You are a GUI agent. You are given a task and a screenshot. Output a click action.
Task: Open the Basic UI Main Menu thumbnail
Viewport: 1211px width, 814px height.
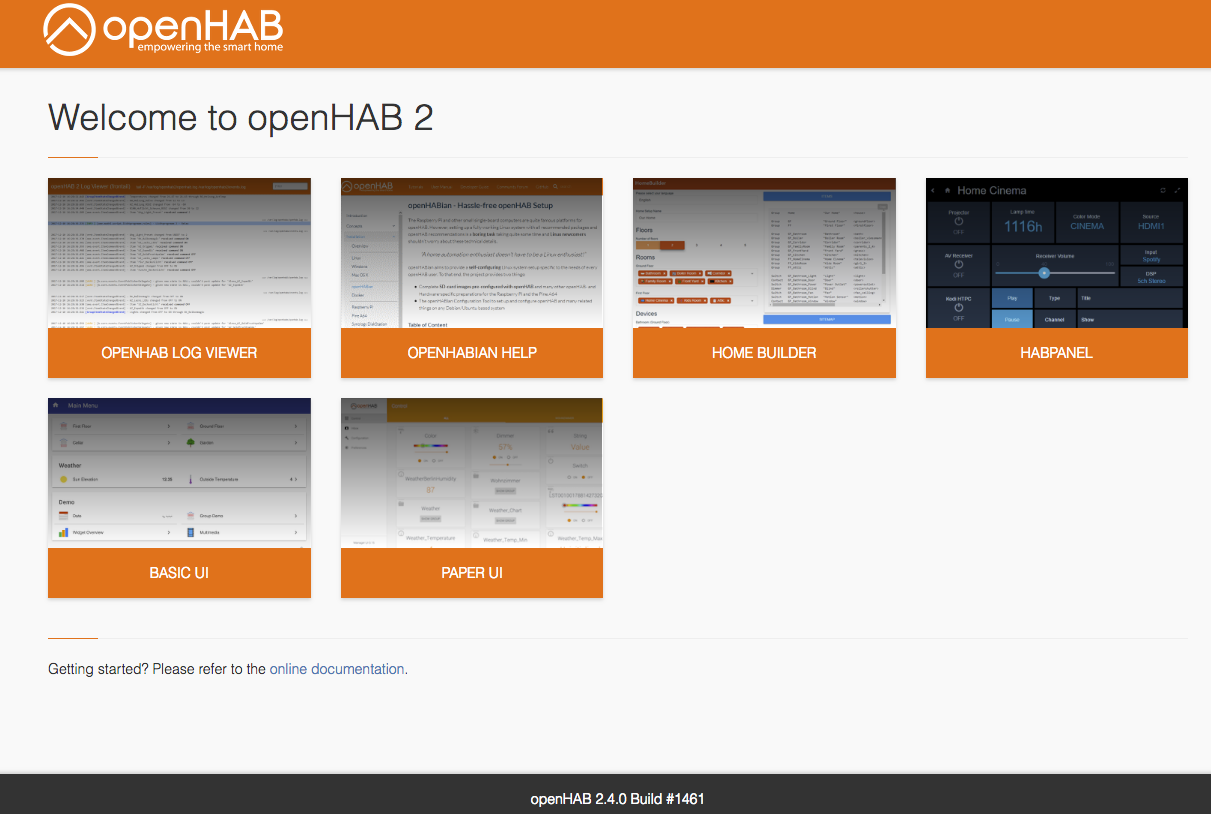[179, 473]
